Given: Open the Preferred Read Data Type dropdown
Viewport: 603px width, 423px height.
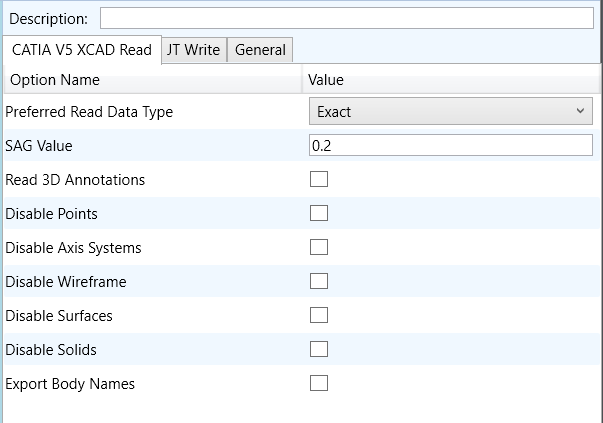Looking at the screenshot, I should [451, 111].
